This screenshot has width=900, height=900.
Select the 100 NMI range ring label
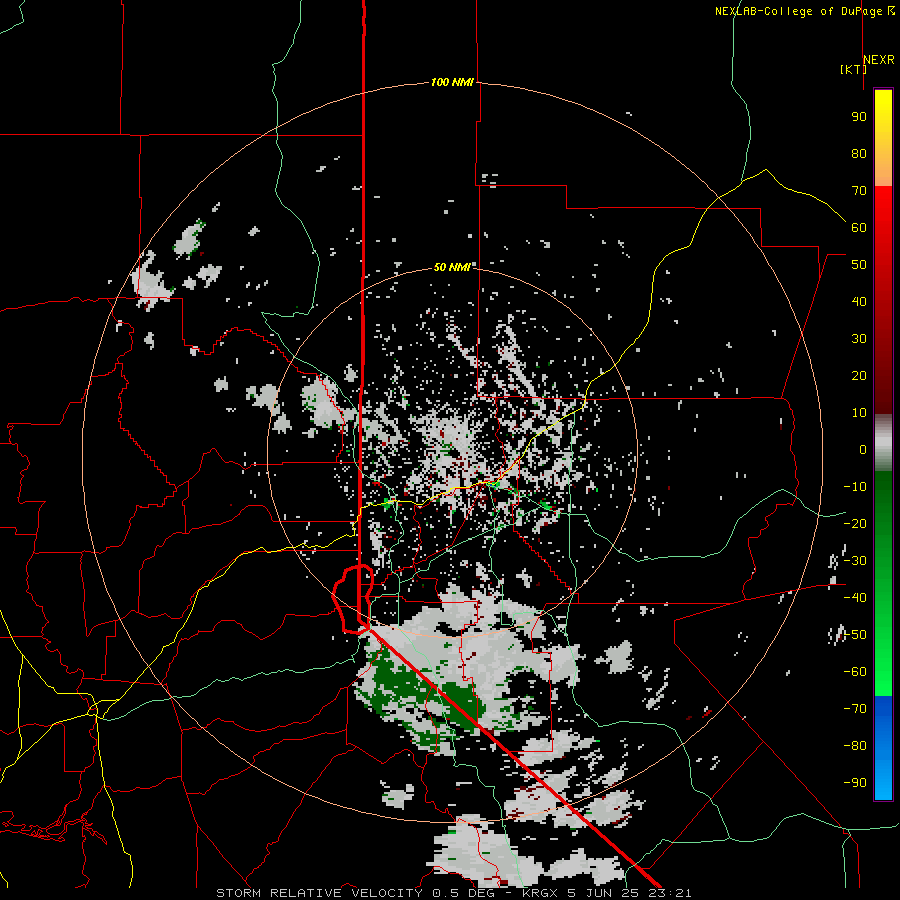point(452,82)
